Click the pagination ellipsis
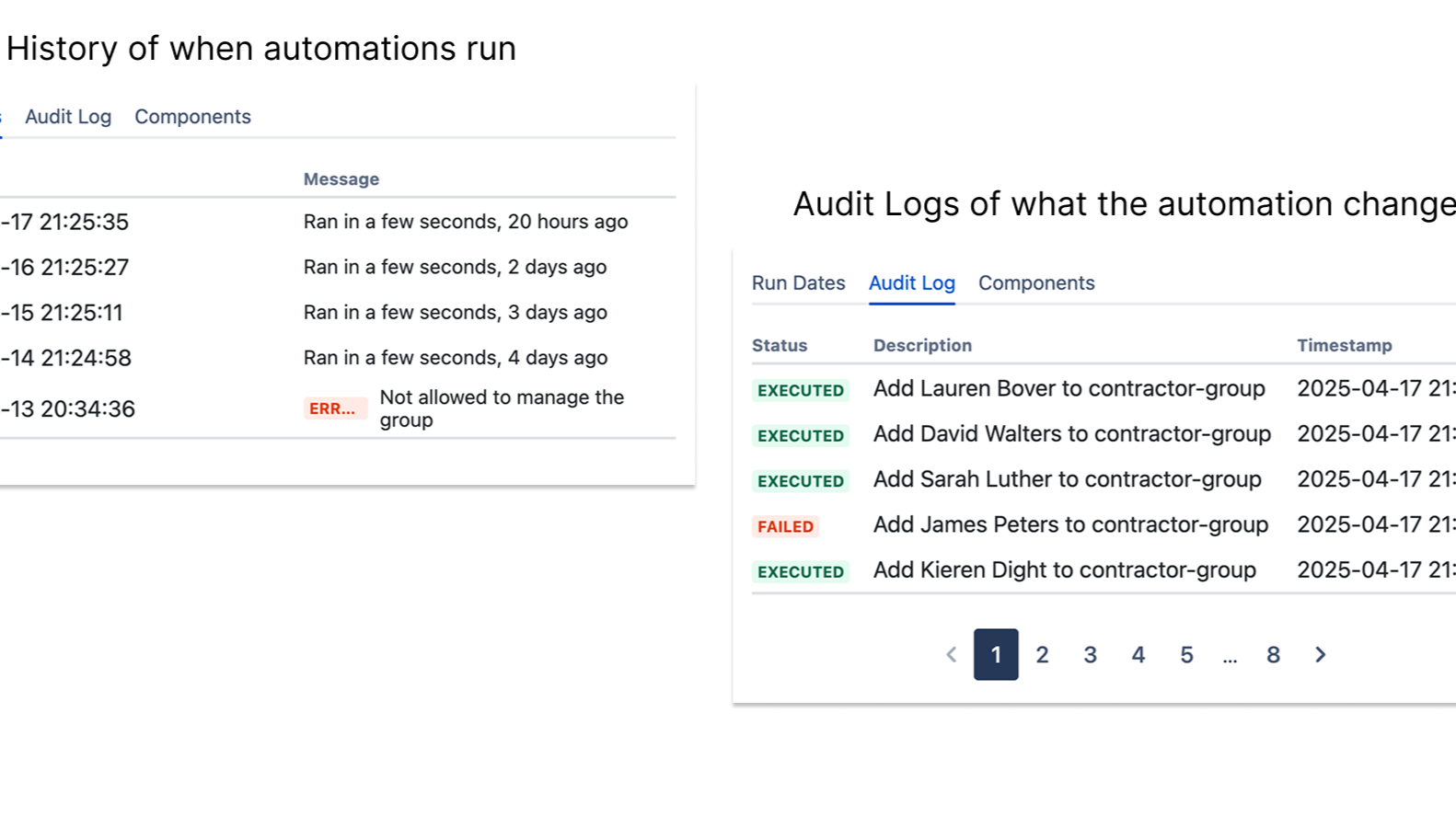 point(1230,656)
